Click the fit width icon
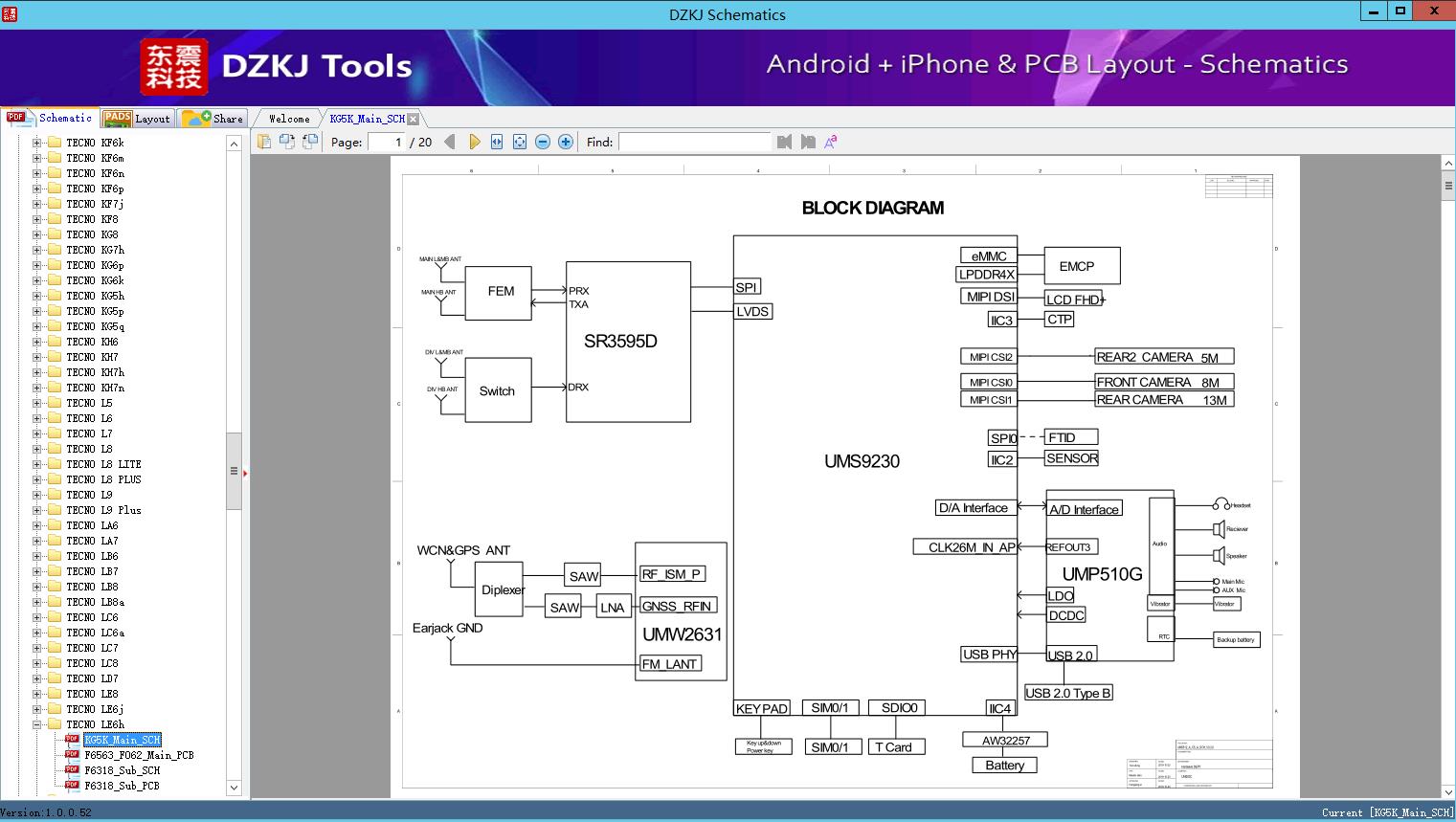This screenshot has height=822, width=1456. (497, 142)
